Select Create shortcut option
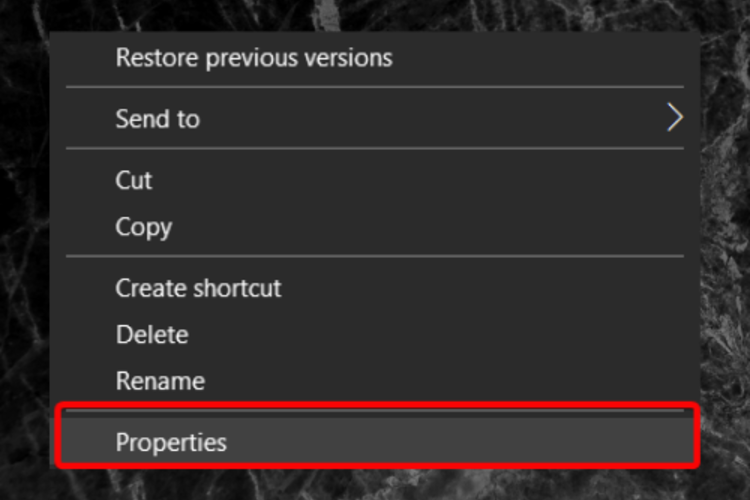This screenshot has height=500, width=750. click(375, 288)
